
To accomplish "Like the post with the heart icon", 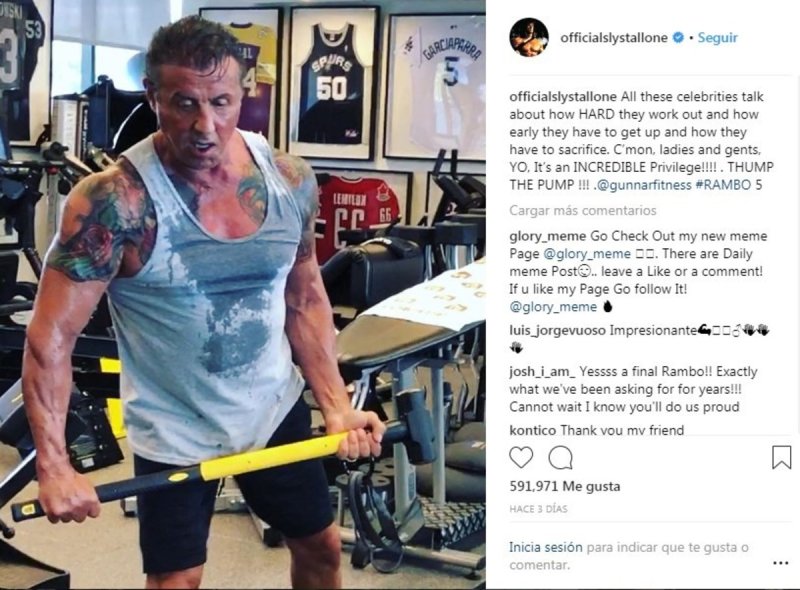I will [521, 458].
